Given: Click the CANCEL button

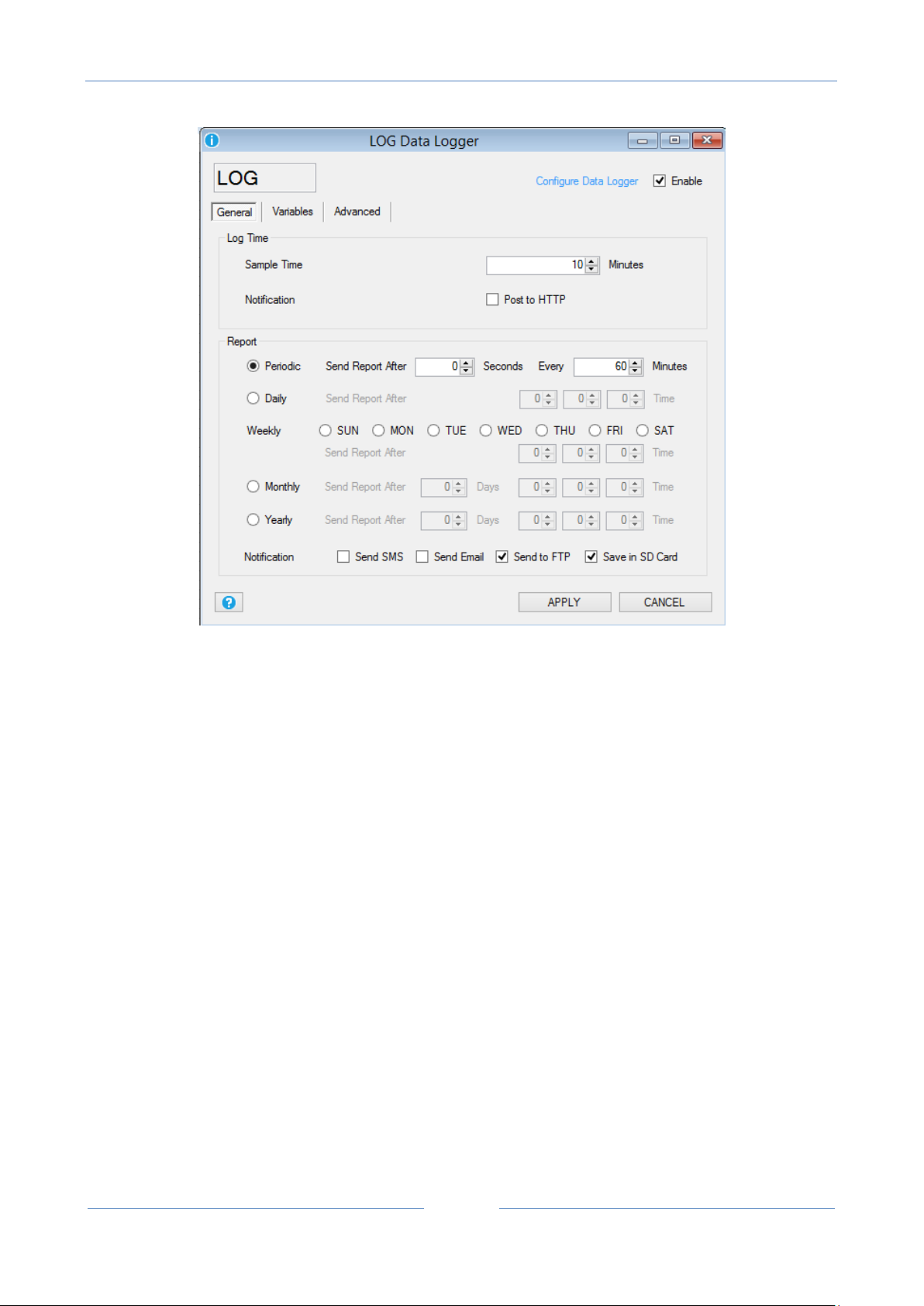Looking at the screenshot, I should click(664, 602).
